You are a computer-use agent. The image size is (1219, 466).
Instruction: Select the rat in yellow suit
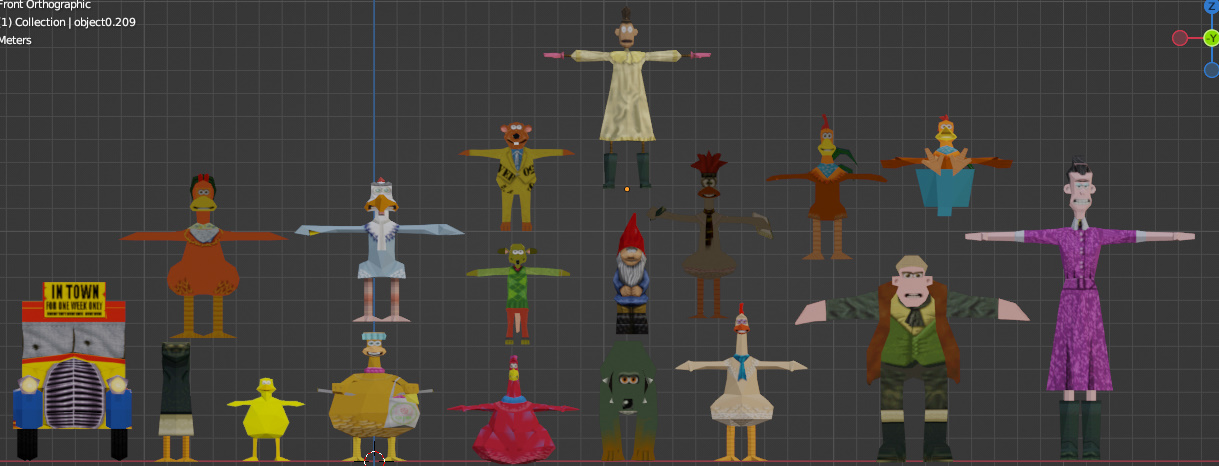516,175
